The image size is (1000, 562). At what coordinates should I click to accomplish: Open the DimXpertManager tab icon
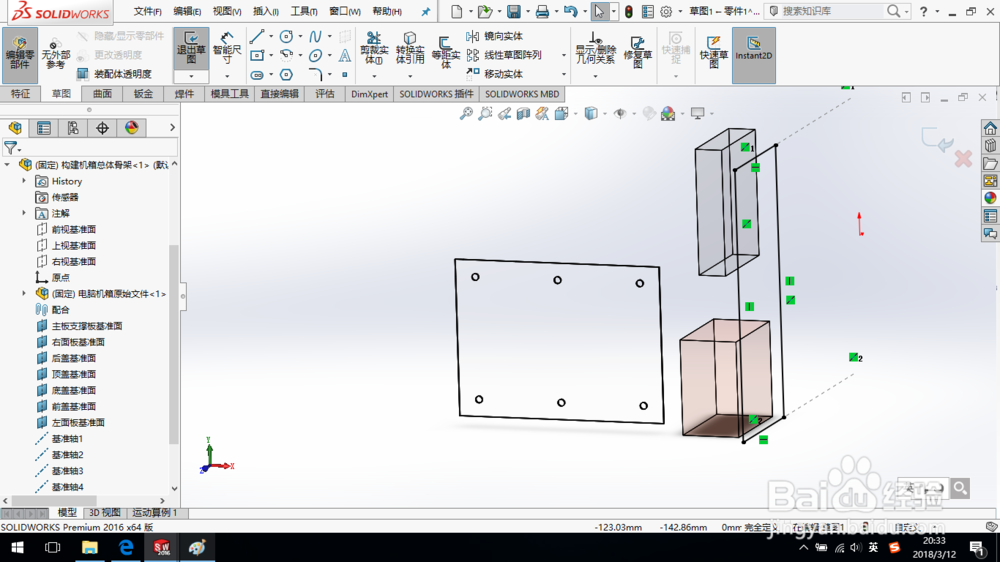[102, 128]
